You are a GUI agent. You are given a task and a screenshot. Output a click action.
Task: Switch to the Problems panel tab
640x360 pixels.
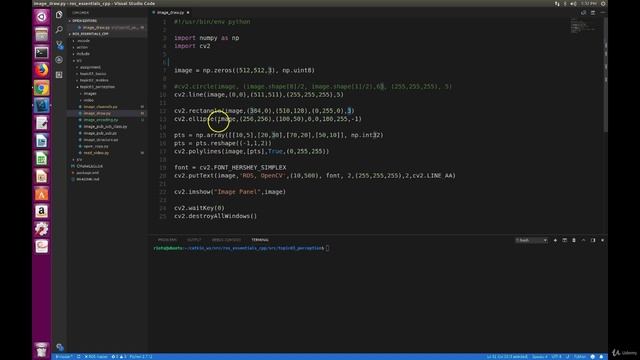coord(167,240)
